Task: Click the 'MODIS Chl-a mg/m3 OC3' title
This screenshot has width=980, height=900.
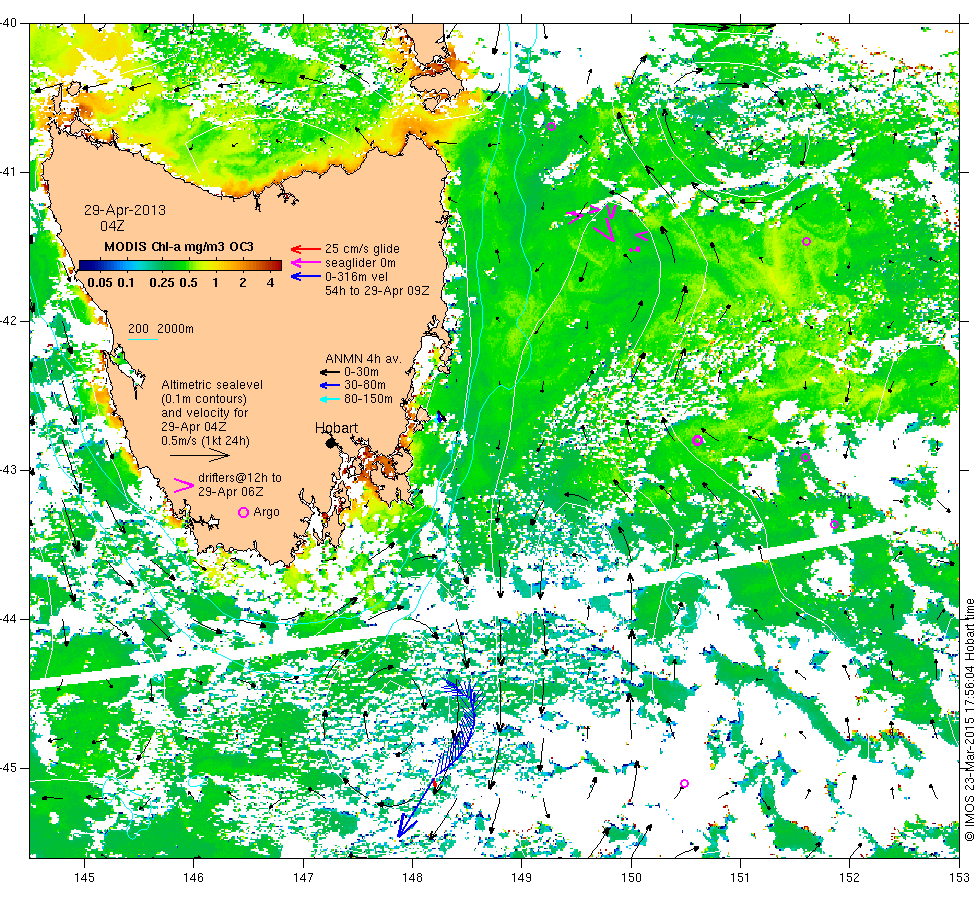Action: 179,247
